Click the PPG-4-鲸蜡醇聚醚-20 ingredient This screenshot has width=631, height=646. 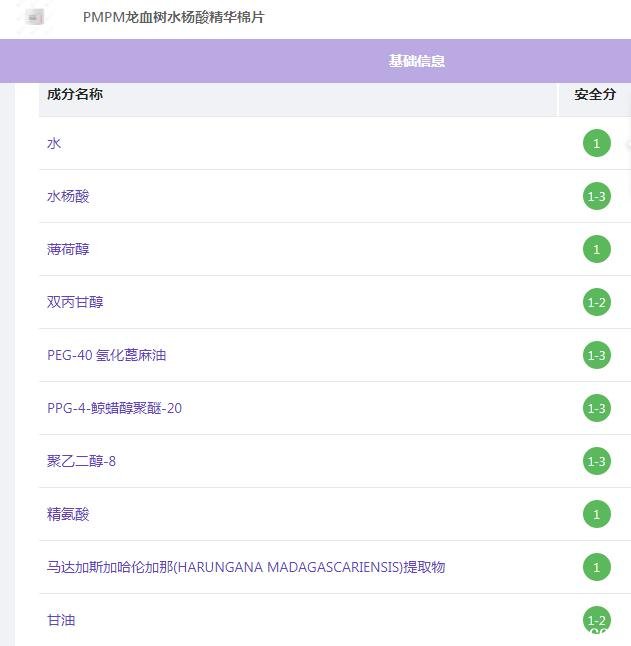pos(114,408)
